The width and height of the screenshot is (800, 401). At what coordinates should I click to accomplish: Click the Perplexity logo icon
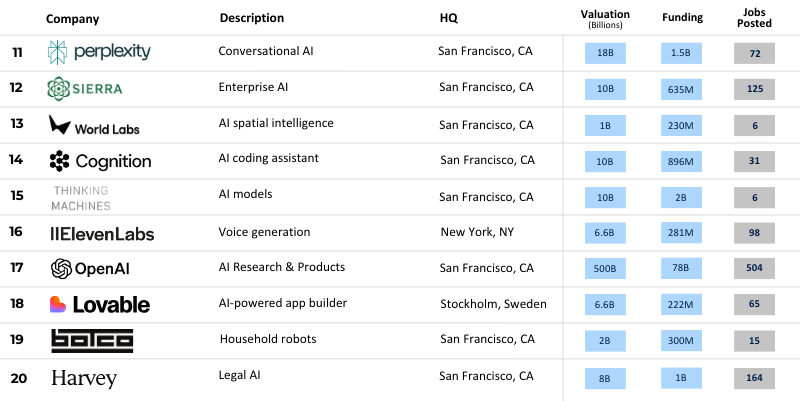pyautogui.click(x=60, y=53)
